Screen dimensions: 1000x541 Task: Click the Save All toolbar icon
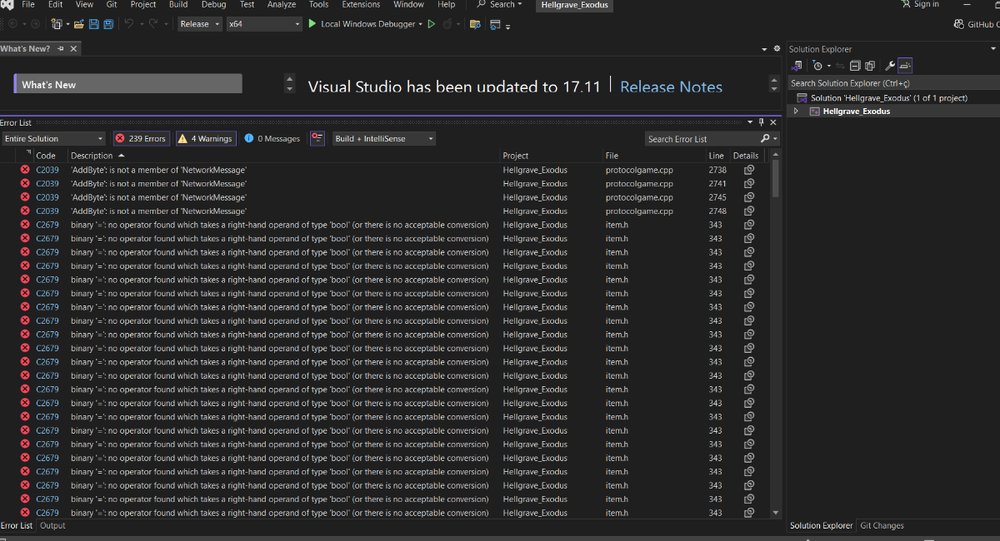coord(107,24)
